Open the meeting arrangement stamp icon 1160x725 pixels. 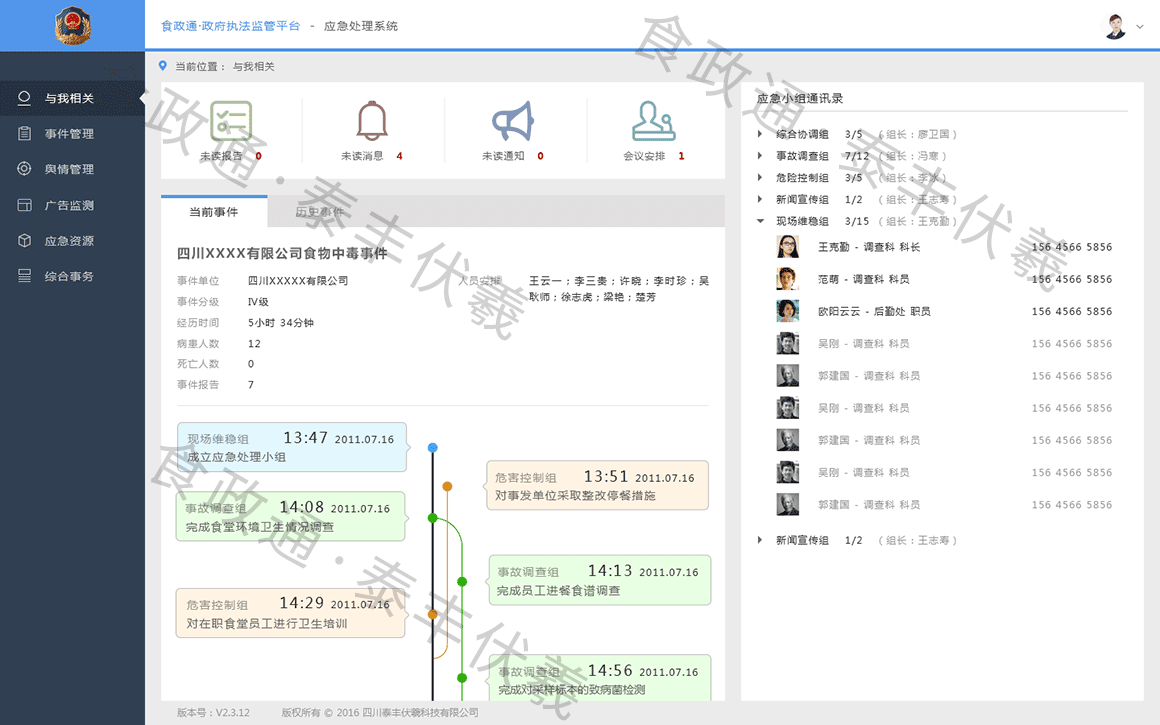click(x=654, y=121)
